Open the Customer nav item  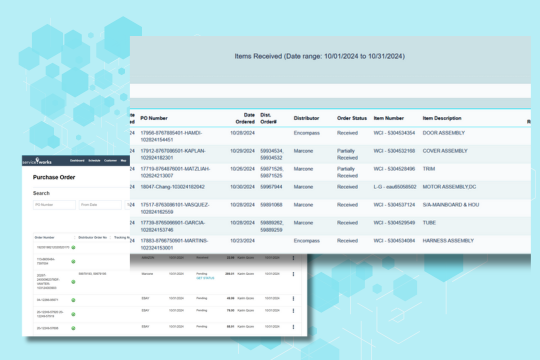[x=111, y=161]
